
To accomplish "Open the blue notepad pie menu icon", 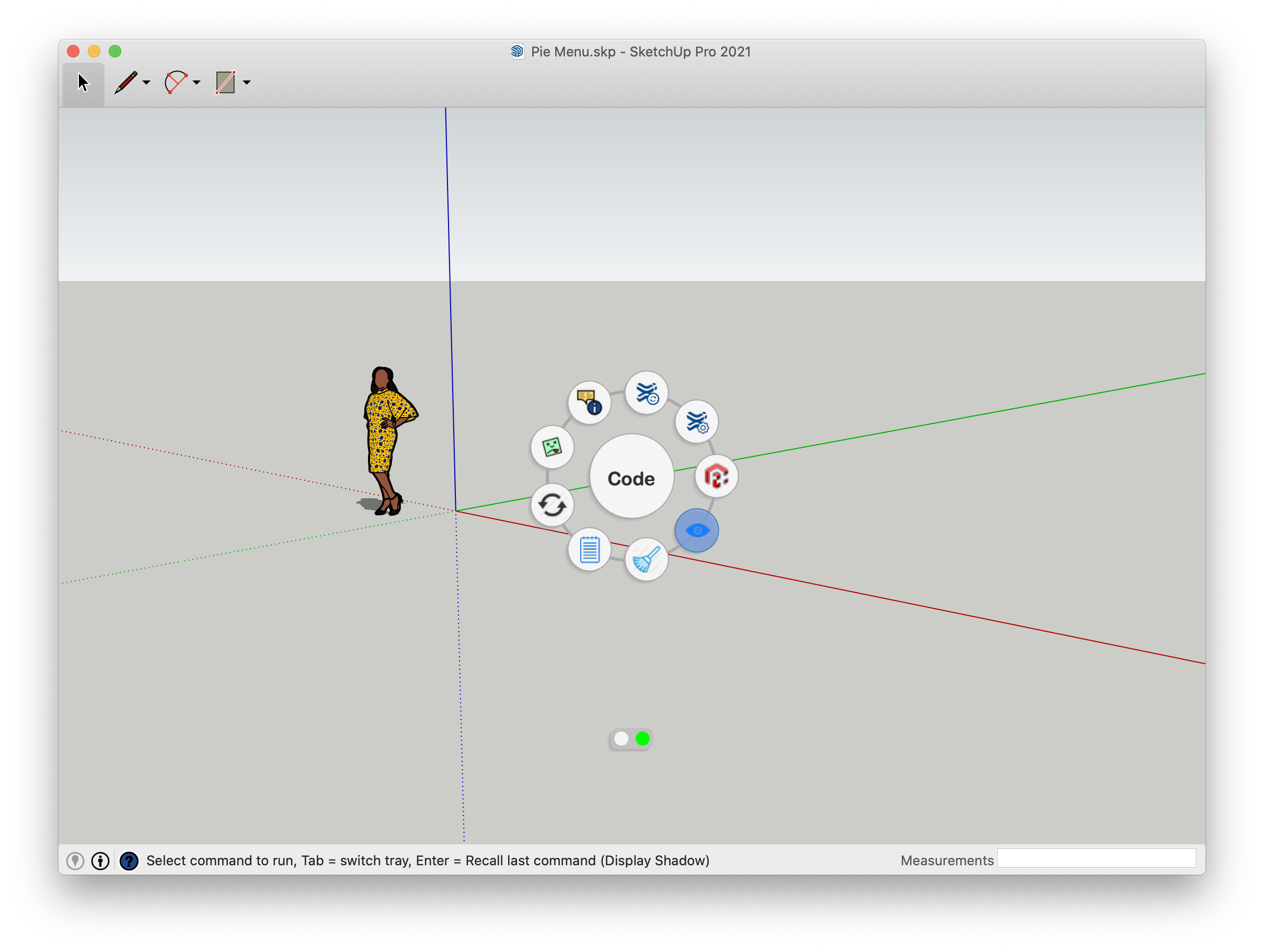I will [589, 549].
